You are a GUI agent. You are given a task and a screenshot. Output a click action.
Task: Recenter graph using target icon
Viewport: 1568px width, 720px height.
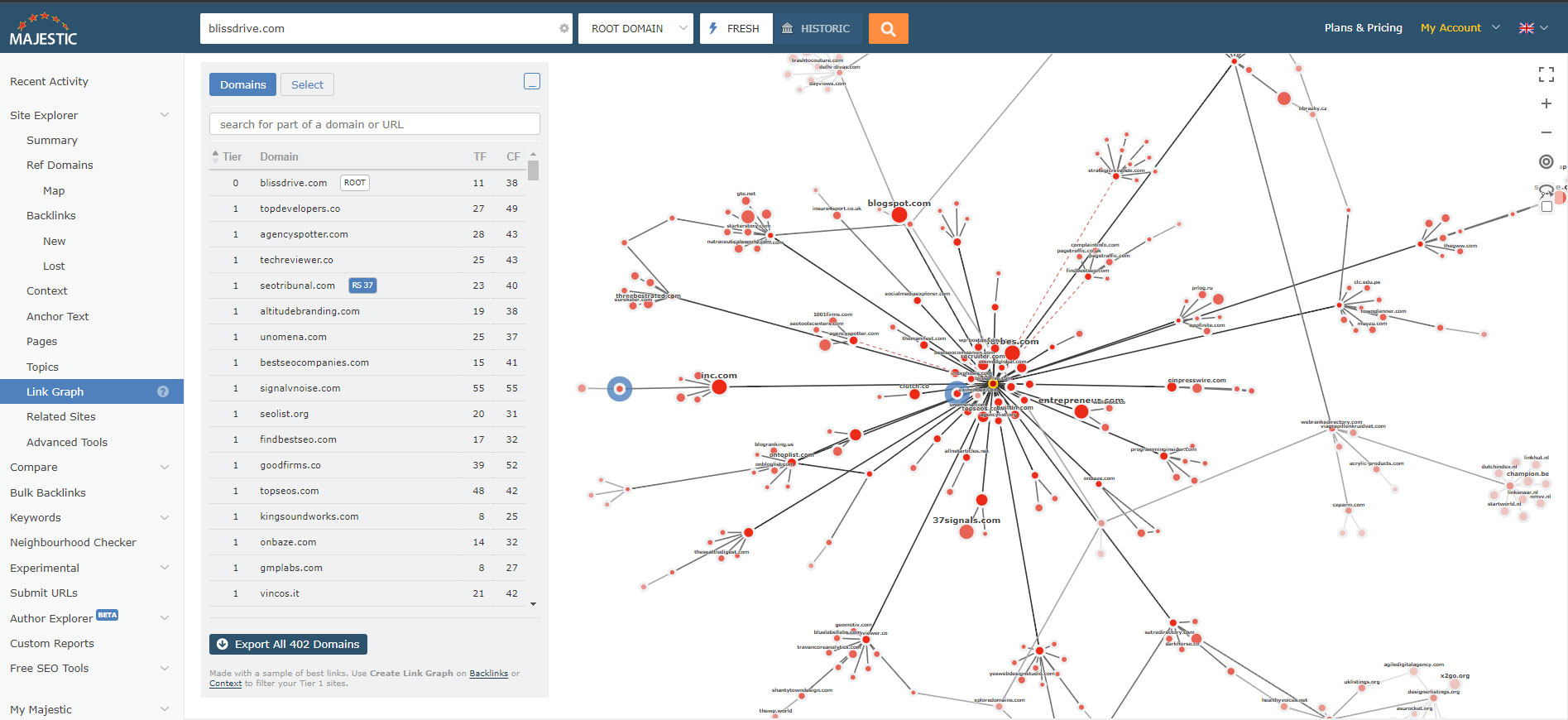[1546, 161]
